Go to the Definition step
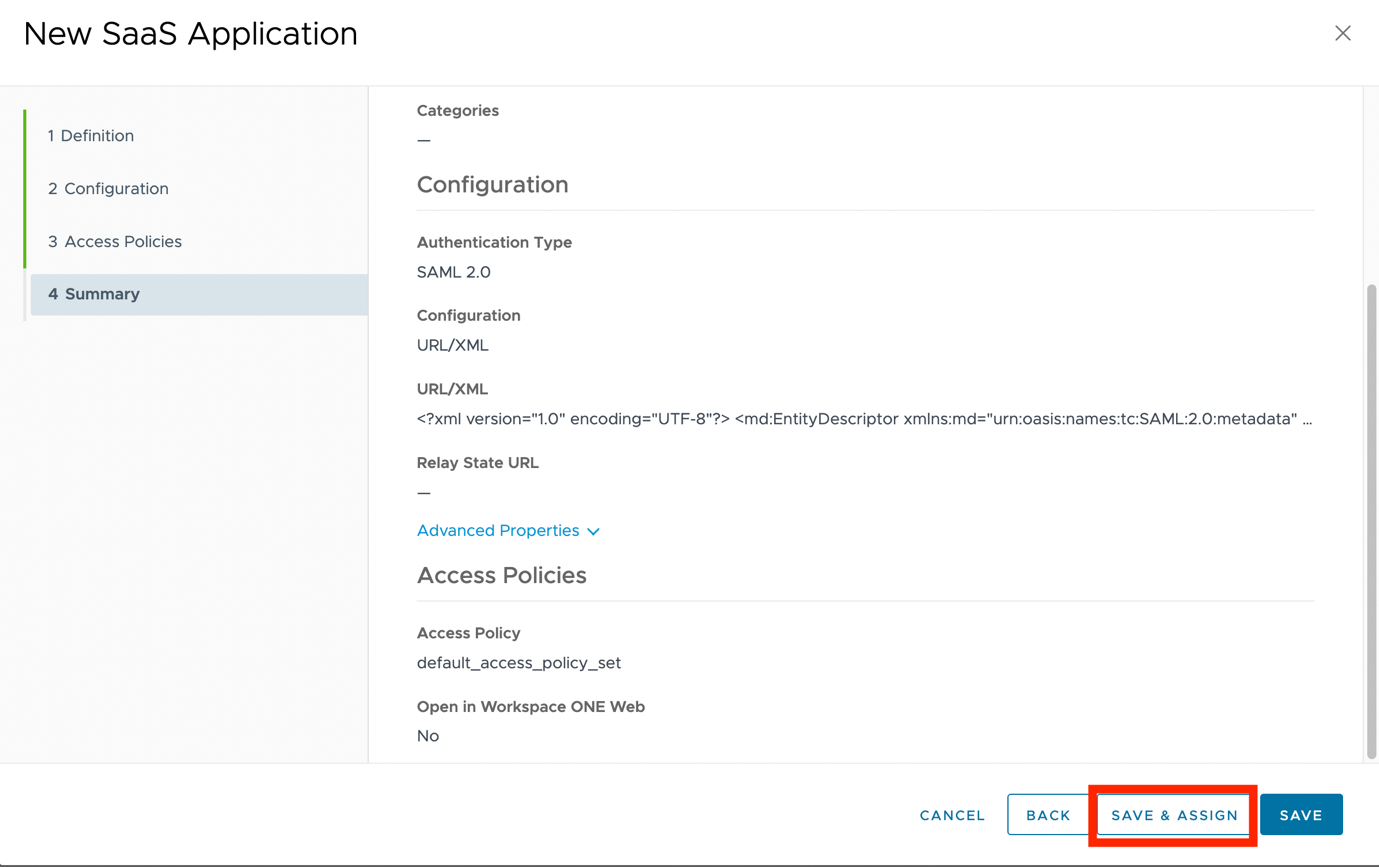This screenshot has width=1379, height=867. (x=91, y=136)
